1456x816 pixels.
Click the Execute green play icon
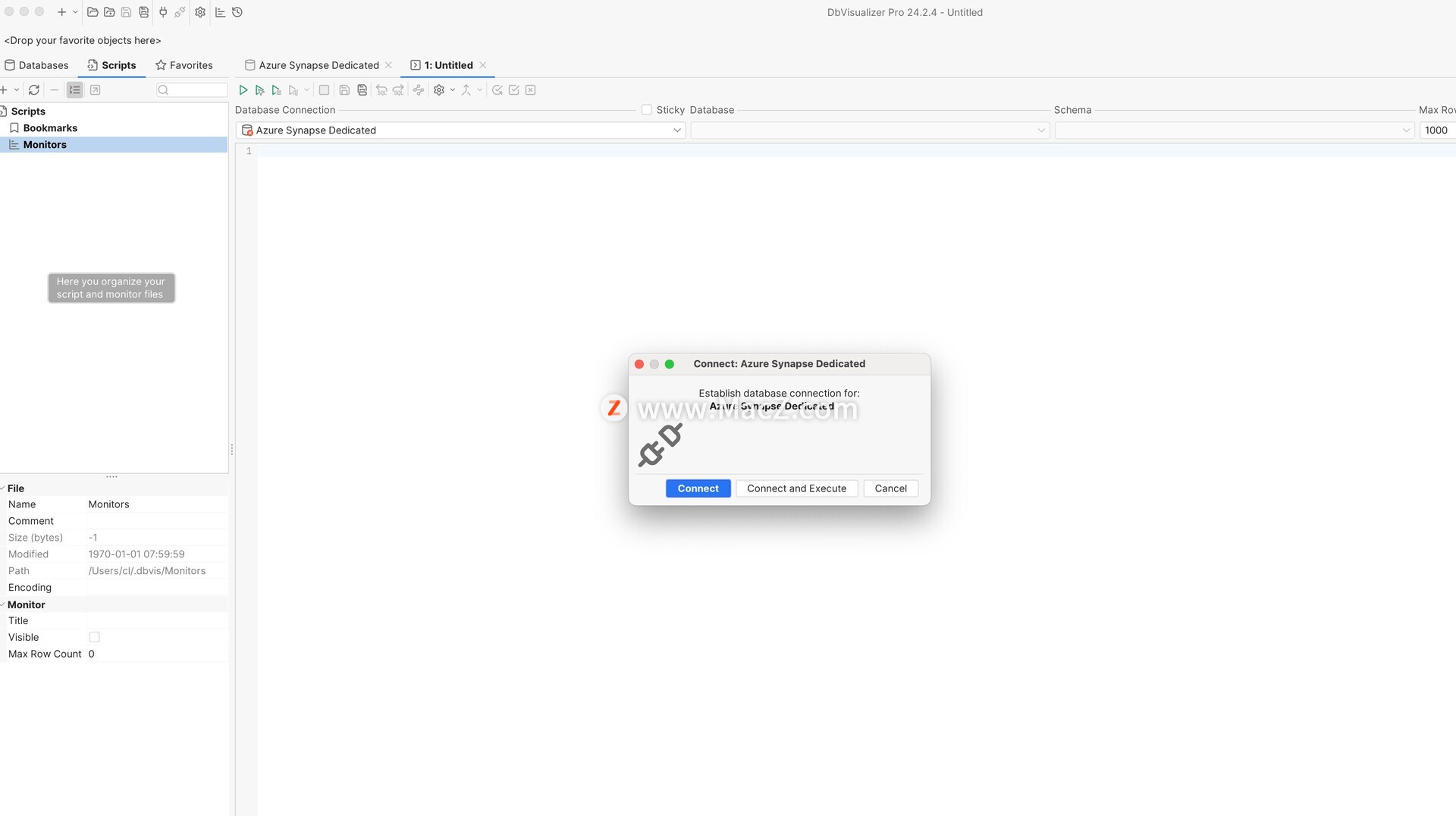pos(243,90)
